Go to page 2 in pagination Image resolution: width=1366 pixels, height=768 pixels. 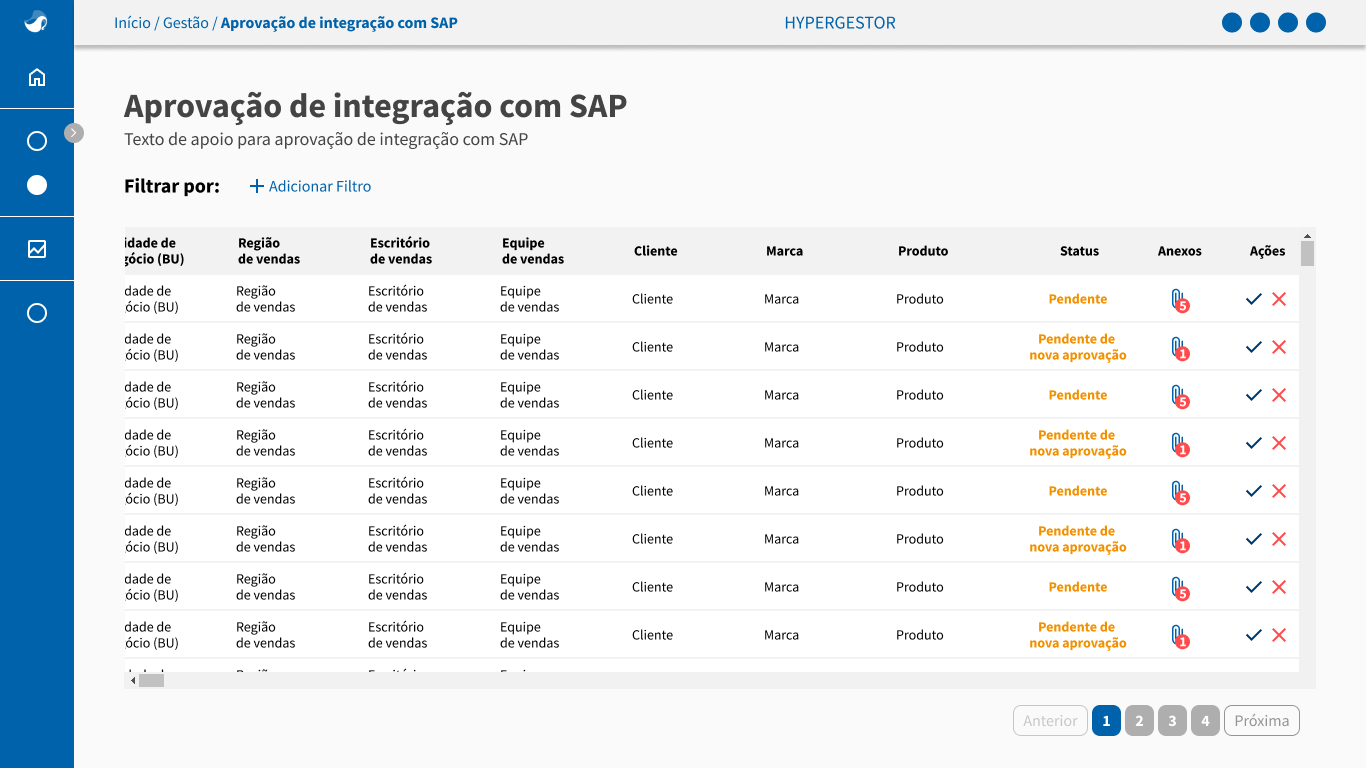[1139, 720]
